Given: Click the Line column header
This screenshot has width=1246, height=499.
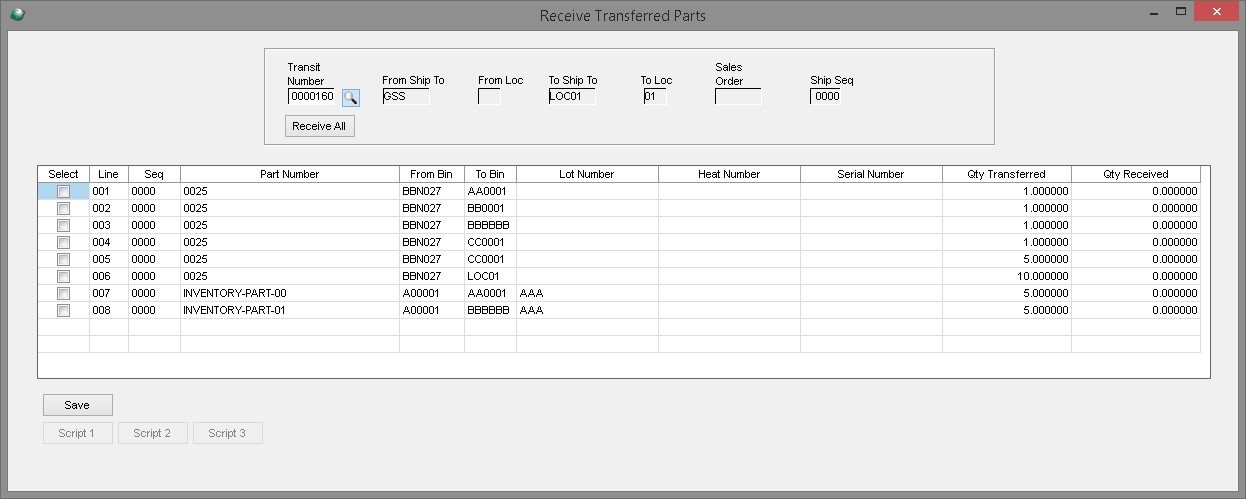Looking at the screenshot, I should 109,174.
